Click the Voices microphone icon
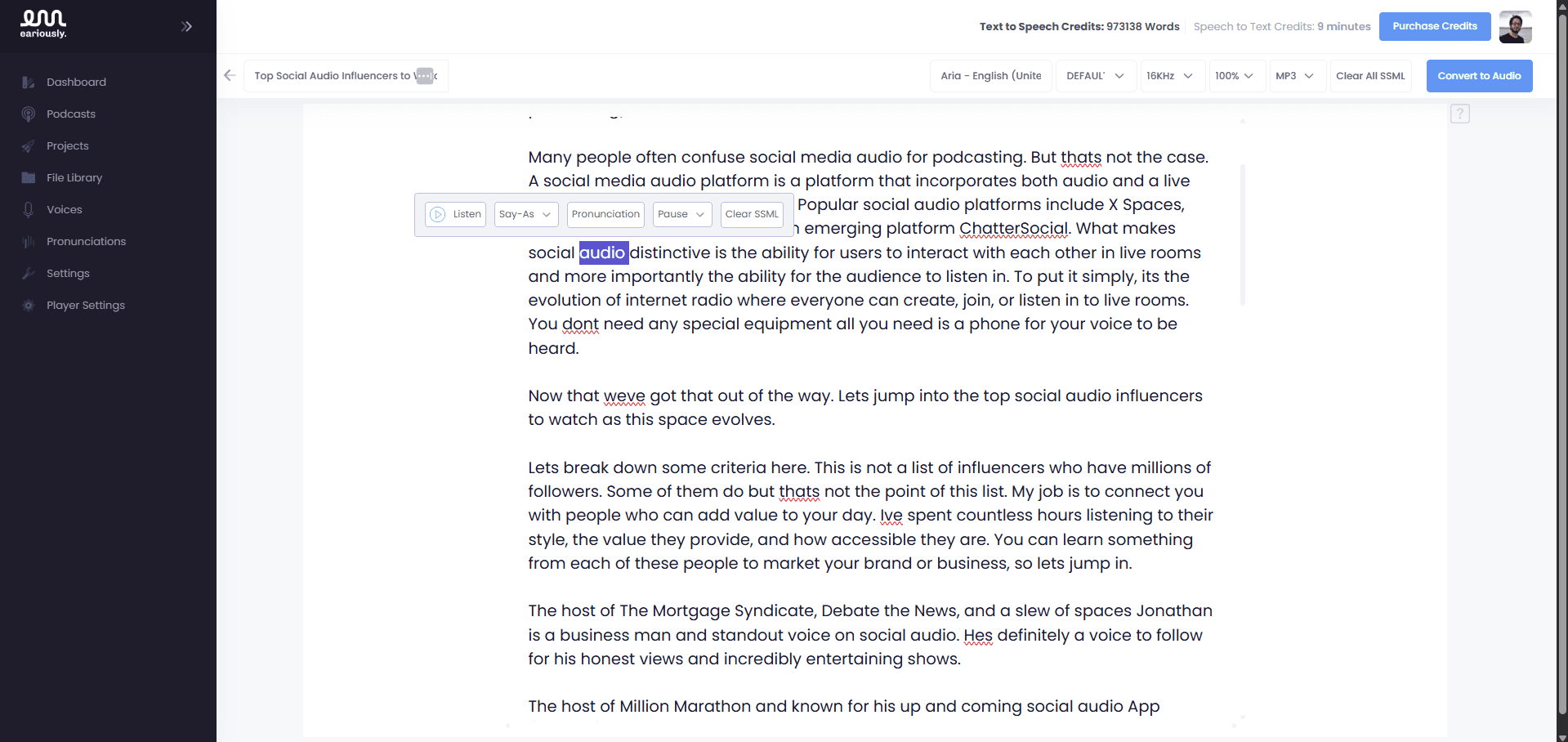 [29, 210]
